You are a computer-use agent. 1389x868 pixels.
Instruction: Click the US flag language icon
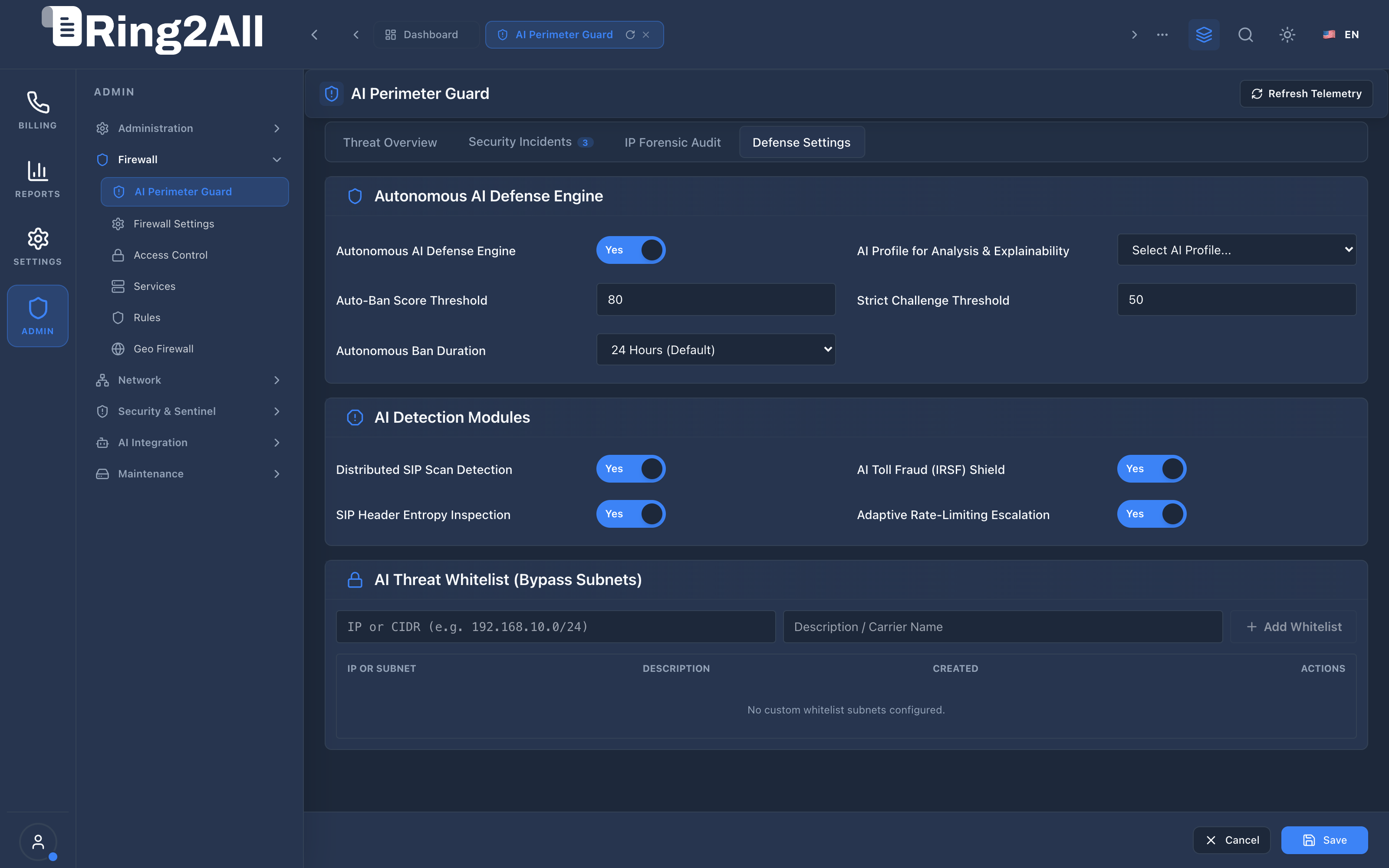(1329, 34)
